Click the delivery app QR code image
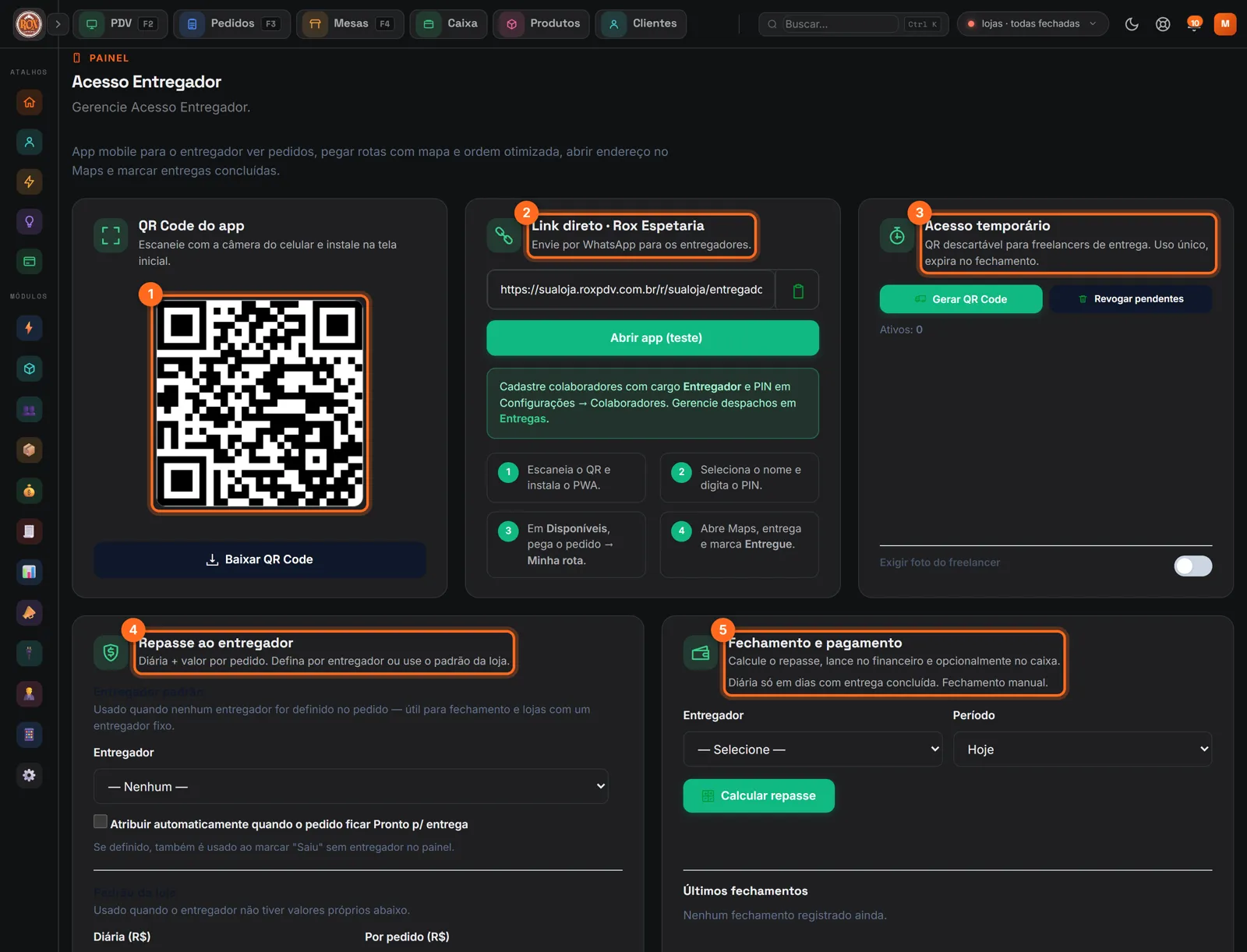This screenshot has height=952, width=1247. point(260,404)
